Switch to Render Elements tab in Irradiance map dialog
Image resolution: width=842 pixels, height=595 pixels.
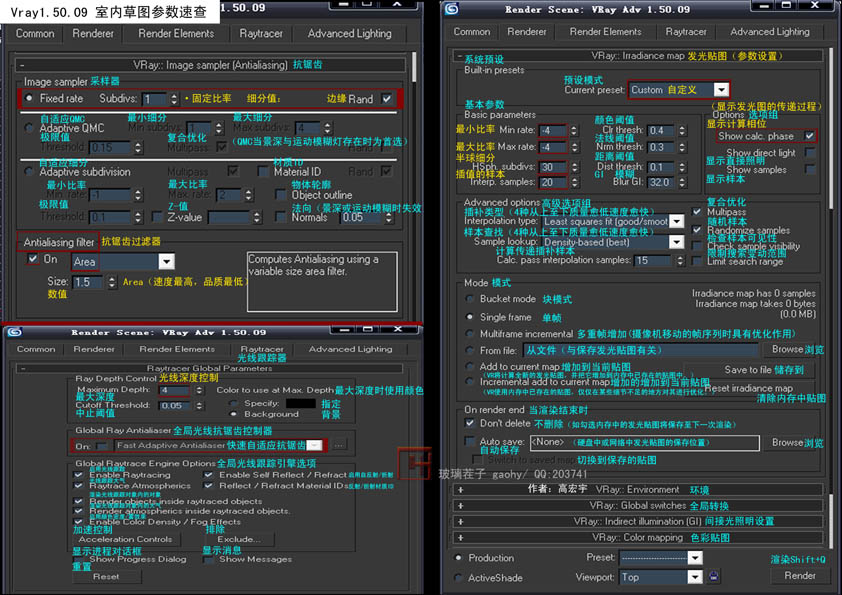pyautogui.click(x=605, y=32)
